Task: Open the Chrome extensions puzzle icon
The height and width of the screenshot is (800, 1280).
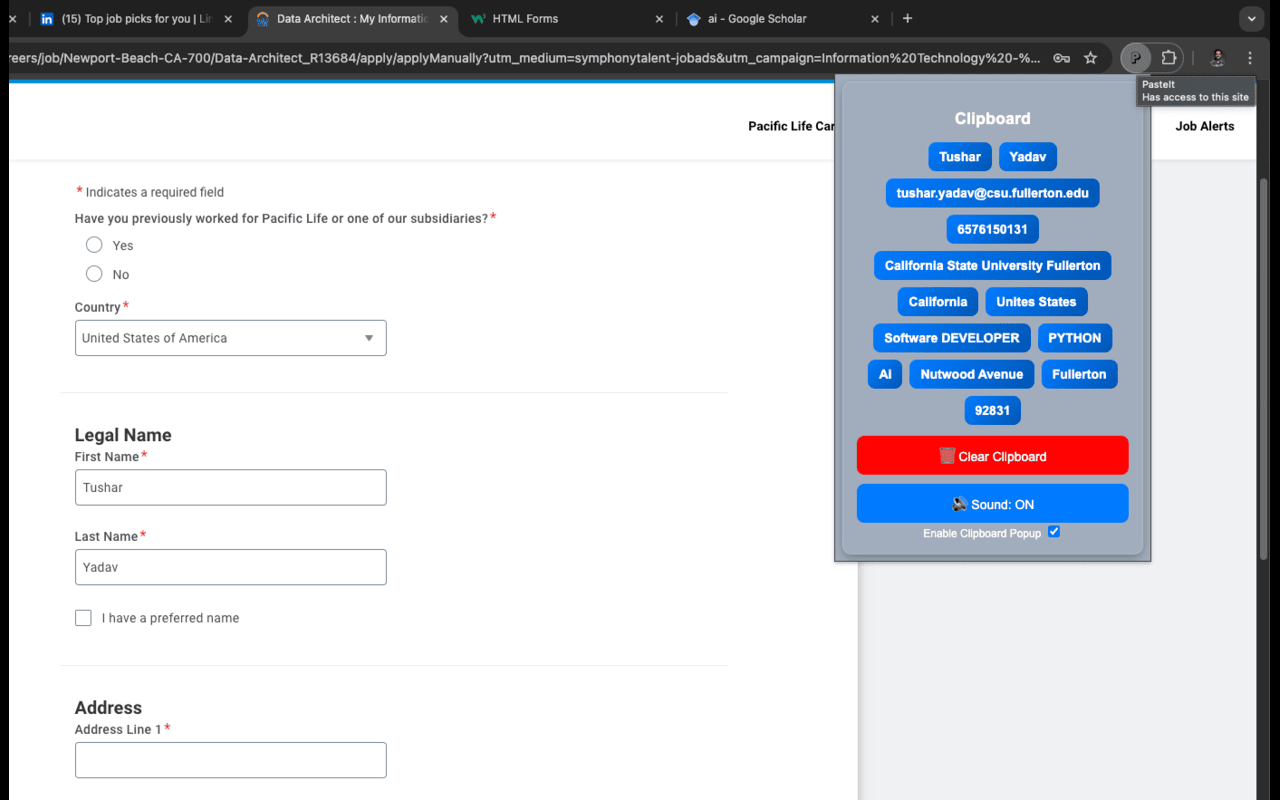Action: [x=1168, y=58]
